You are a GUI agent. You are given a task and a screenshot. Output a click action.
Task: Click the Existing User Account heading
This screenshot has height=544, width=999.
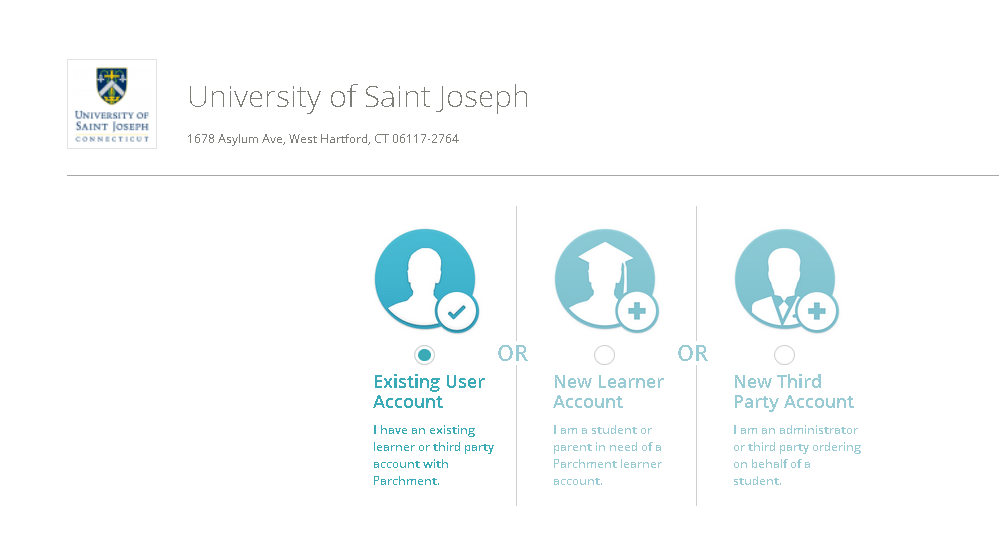tap(429, 392)
